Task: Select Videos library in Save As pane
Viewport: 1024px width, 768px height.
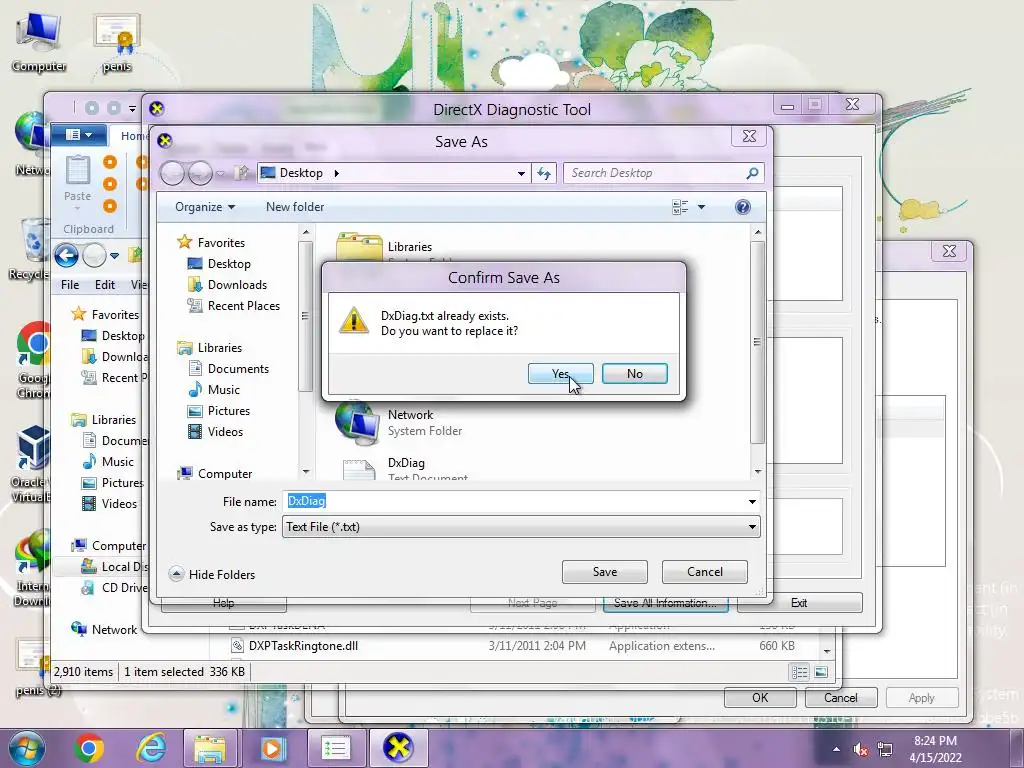Action: tap(225, 432)
